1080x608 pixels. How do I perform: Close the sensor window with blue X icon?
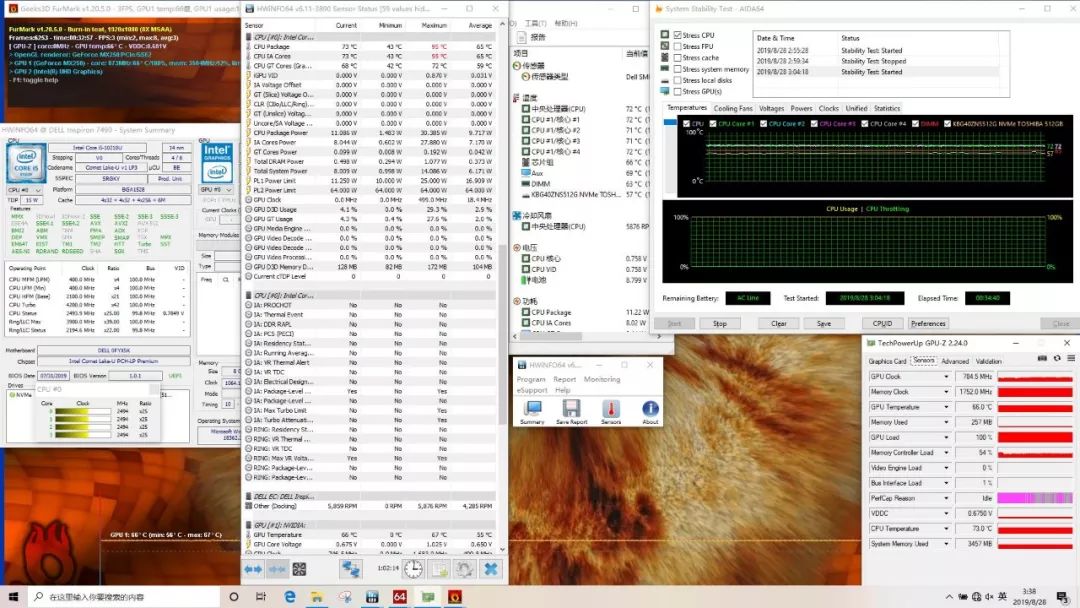point(491,569)
